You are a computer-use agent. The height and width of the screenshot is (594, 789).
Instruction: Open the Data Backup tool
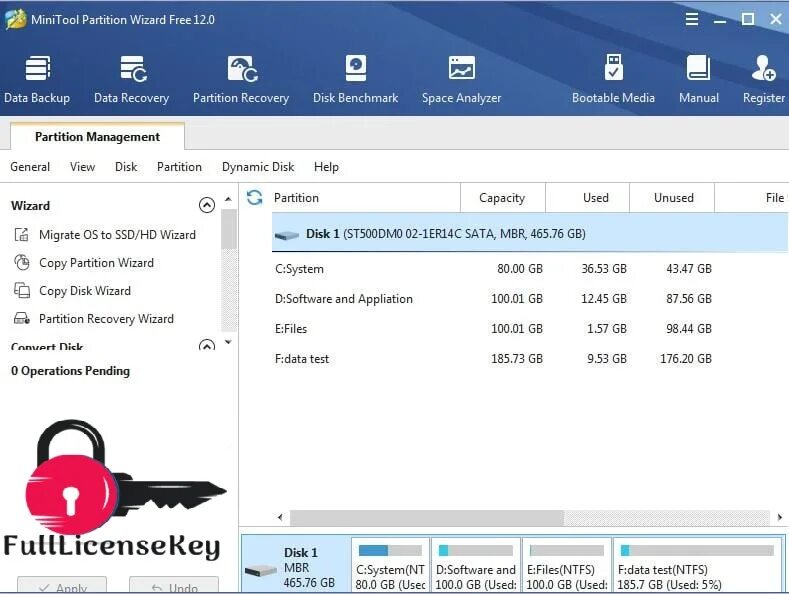37,79
